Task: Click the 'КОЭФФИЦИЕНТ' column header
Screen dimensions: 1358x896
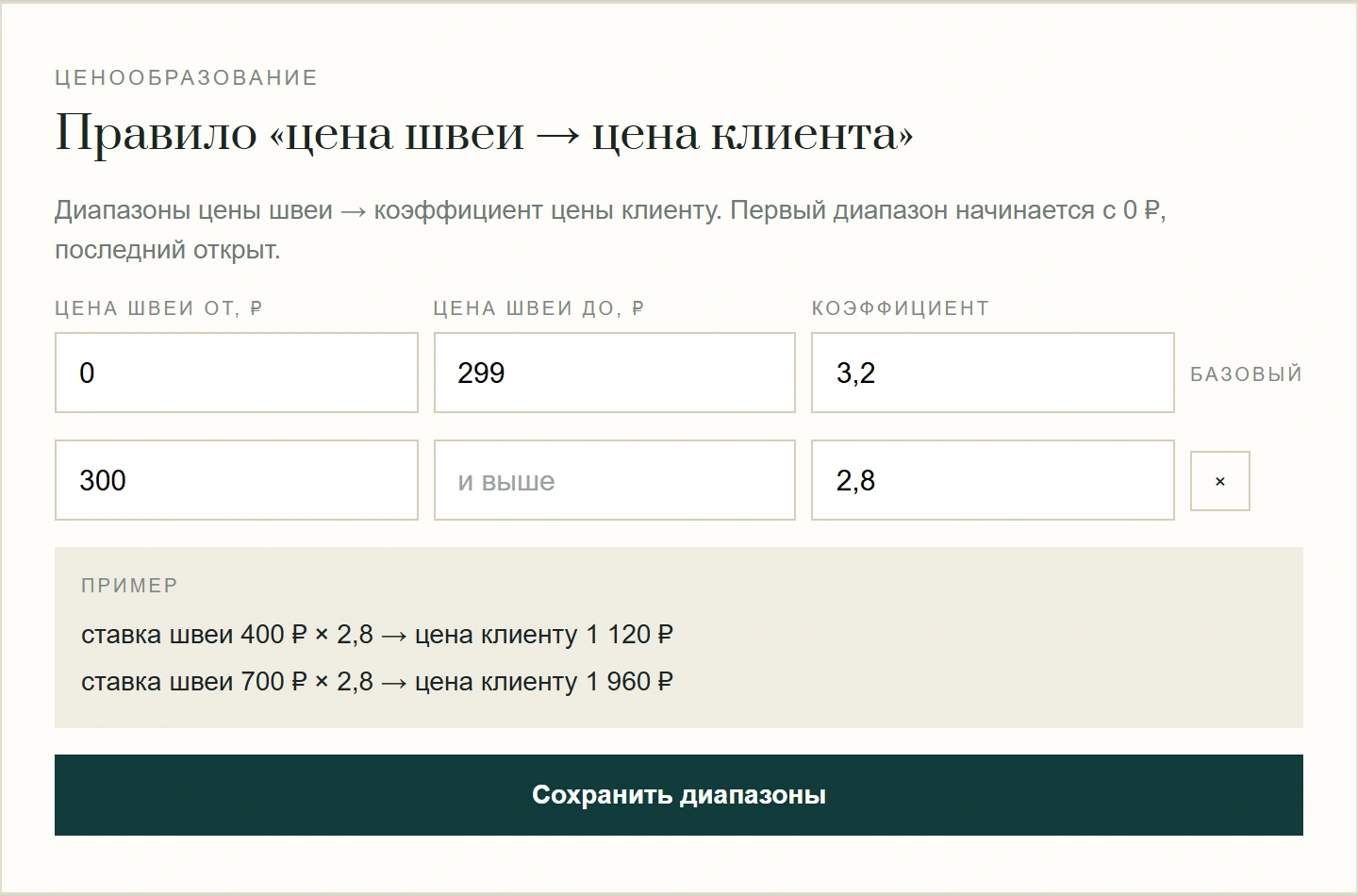Action: tap(901, 308)
